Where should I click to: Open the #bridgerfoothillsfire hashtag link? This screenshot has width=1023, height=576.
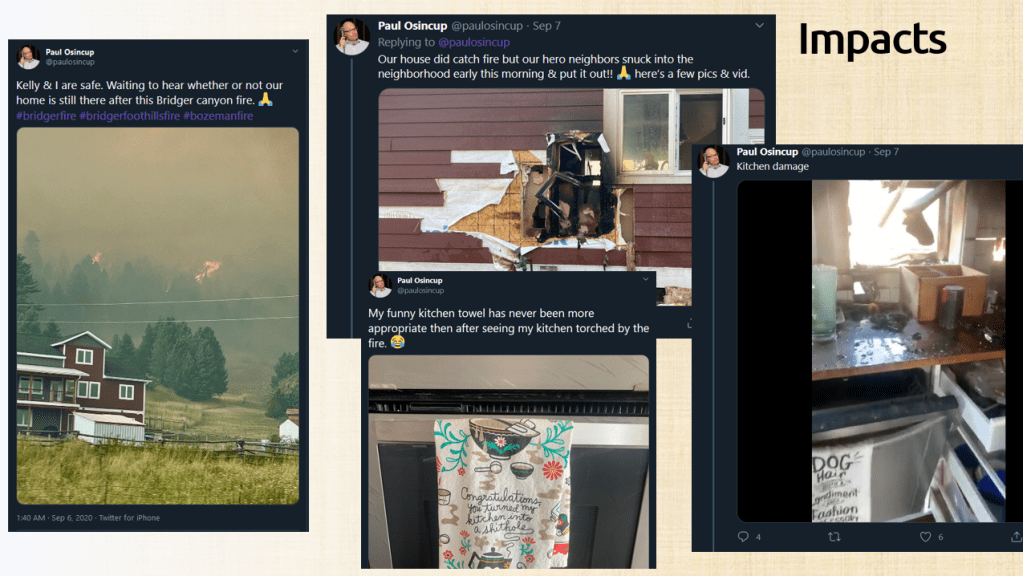pyautogui.click(x=129, y=115)
